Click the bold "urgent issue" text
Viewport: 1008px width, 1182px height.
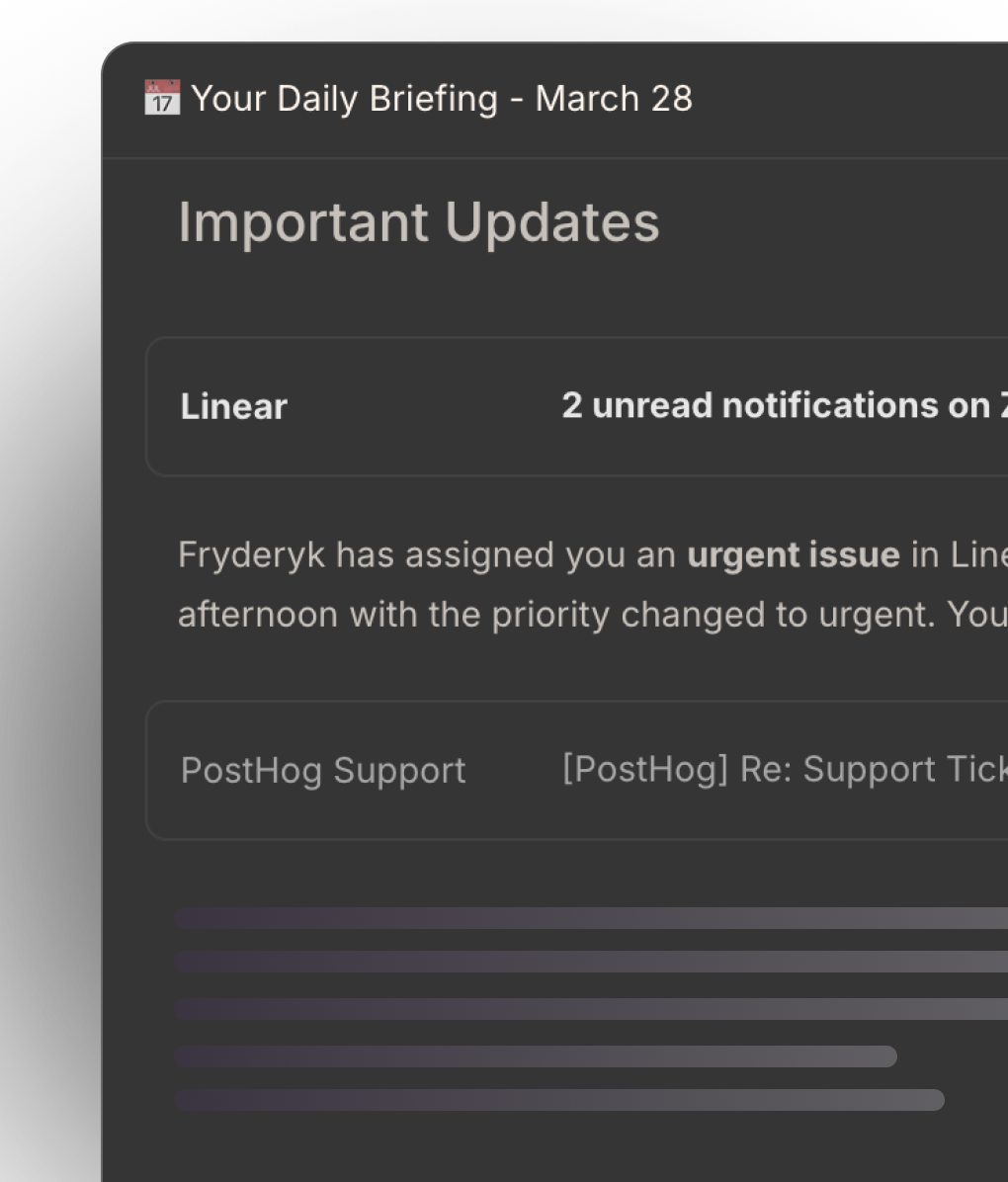coord(794,555)
